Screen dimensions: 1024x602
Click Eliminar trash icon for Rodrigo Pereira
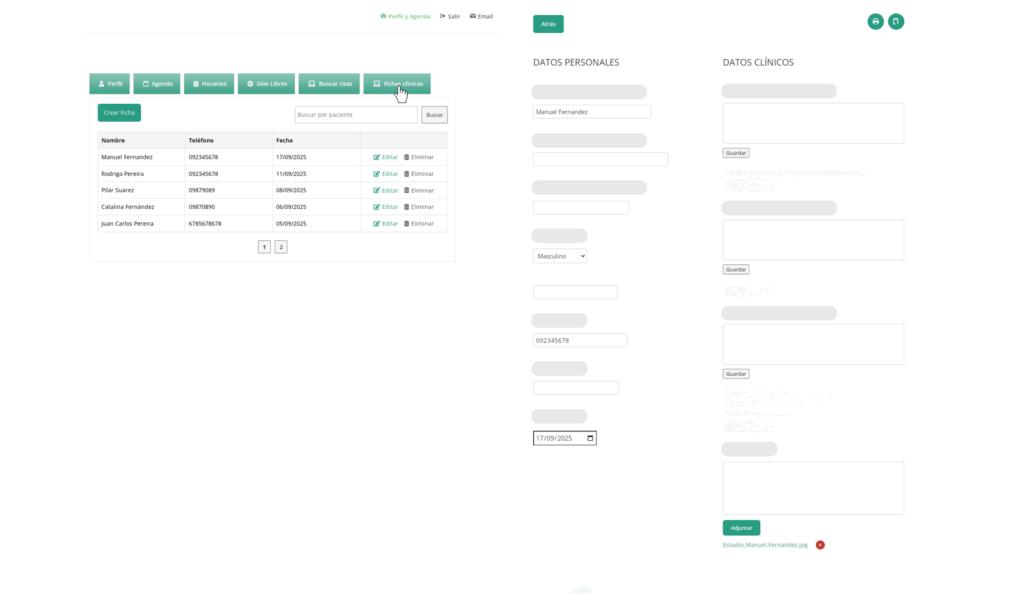pos(407,174)
